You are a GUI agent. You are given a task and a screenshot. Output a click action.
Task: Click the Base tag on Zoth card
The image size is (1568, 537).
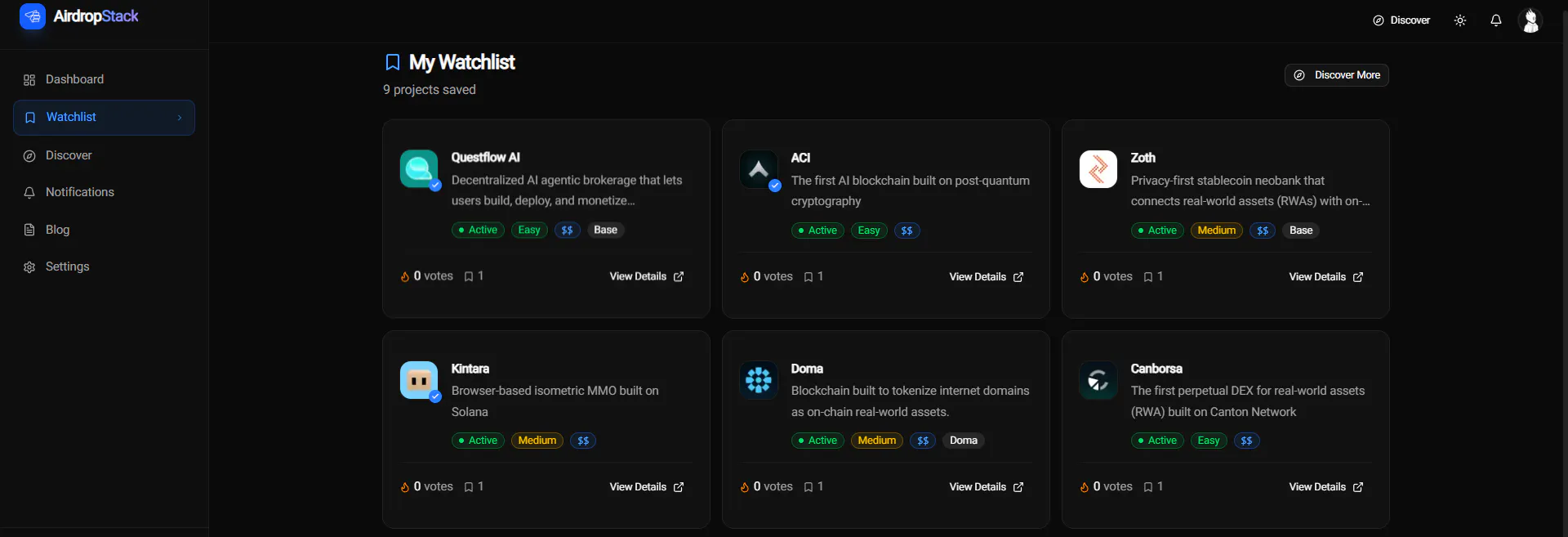tap(1301, 230)
